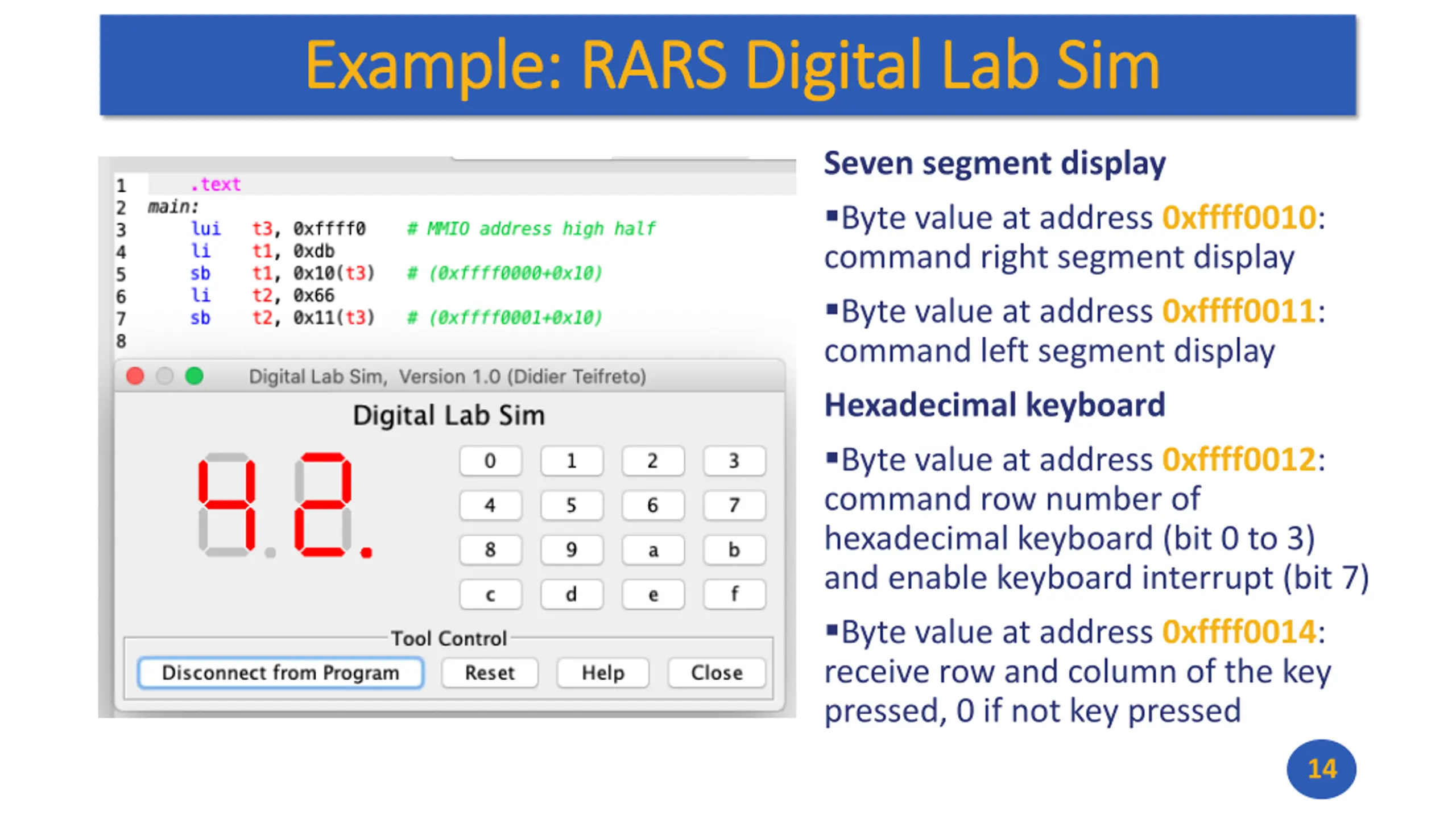
Task: Click hex keypad key d
Action: pyautogui.click(x=571, y=594)
